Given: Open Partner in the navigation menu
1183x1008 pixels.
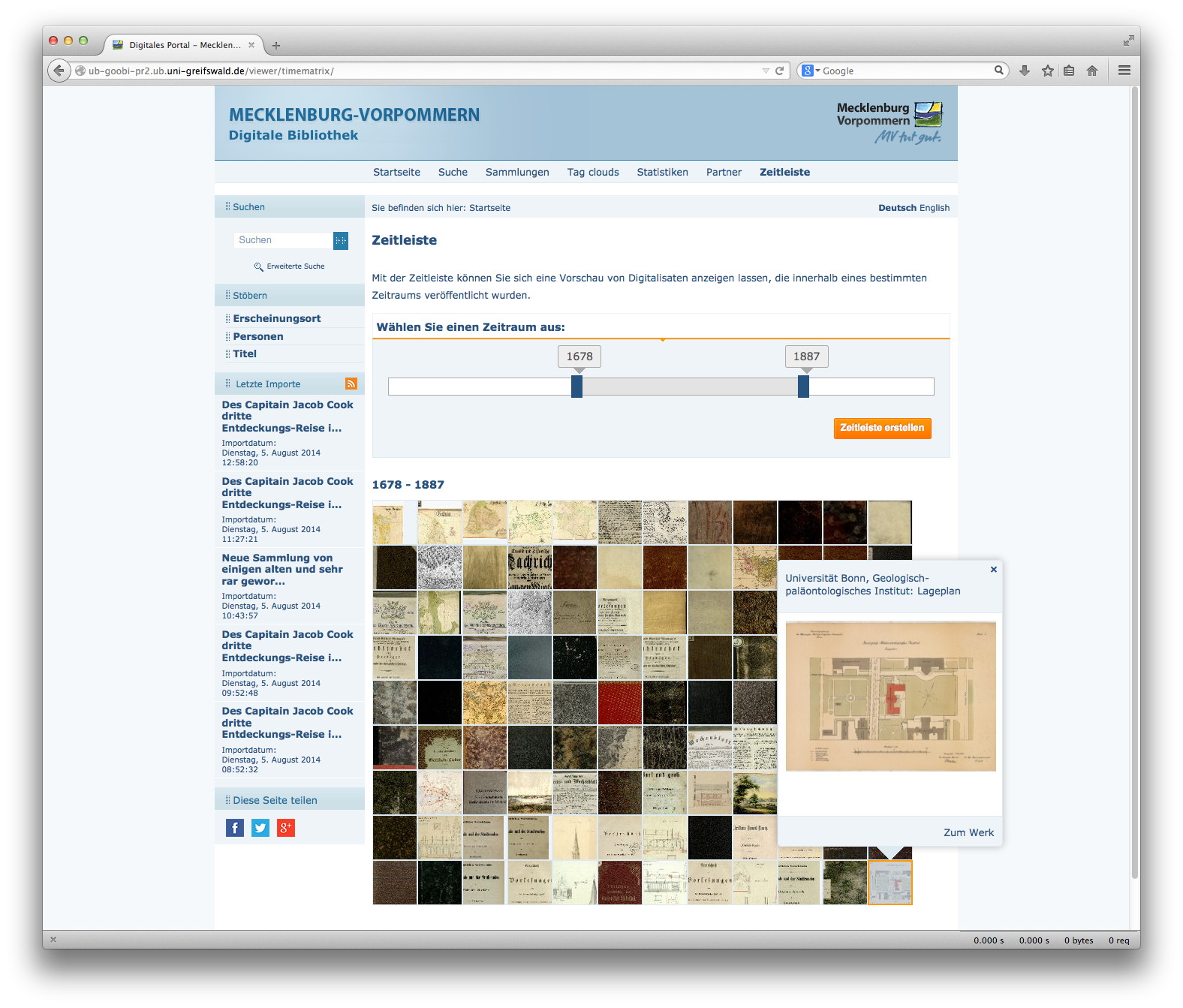Looking at the screenshot, I should coord(724,172).
